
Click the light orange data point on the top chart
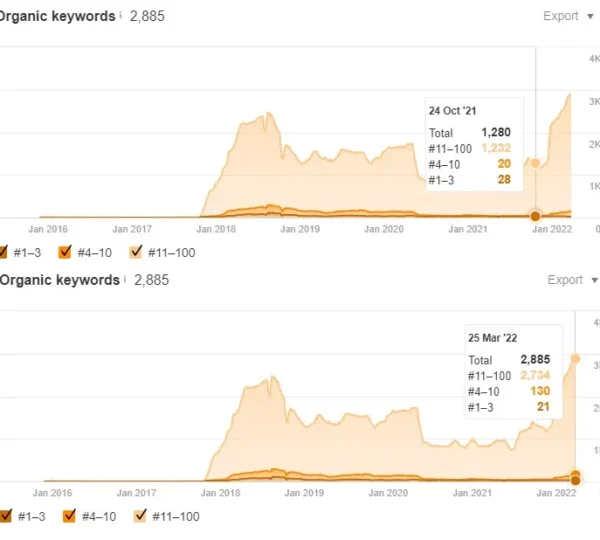[x=535, y=163]
